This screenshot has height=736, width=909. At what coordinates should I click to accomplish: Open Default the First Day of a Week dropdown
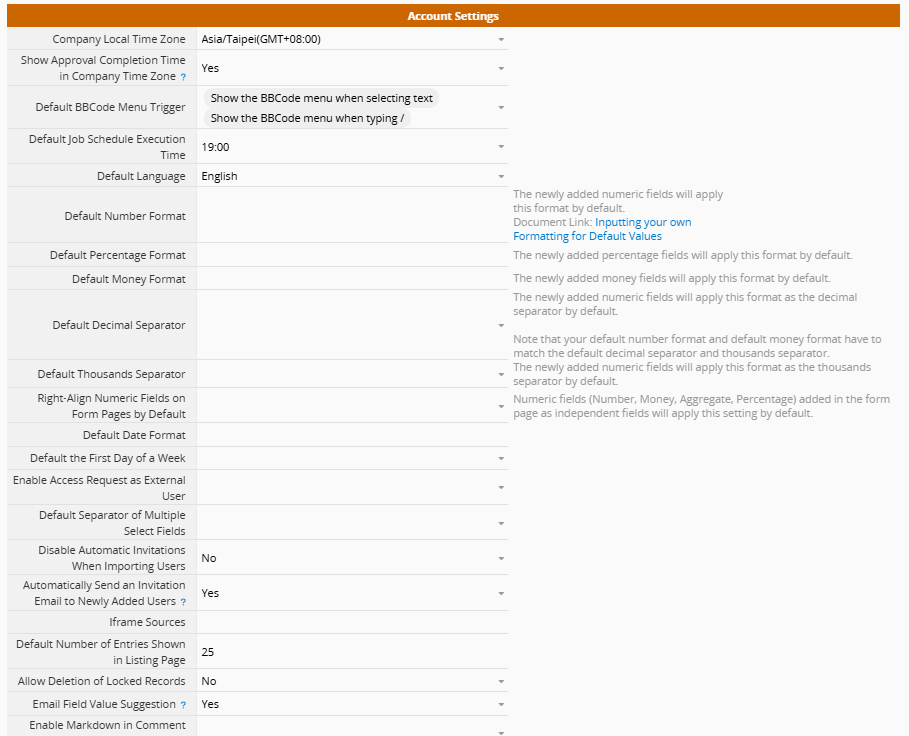(501, 459)
